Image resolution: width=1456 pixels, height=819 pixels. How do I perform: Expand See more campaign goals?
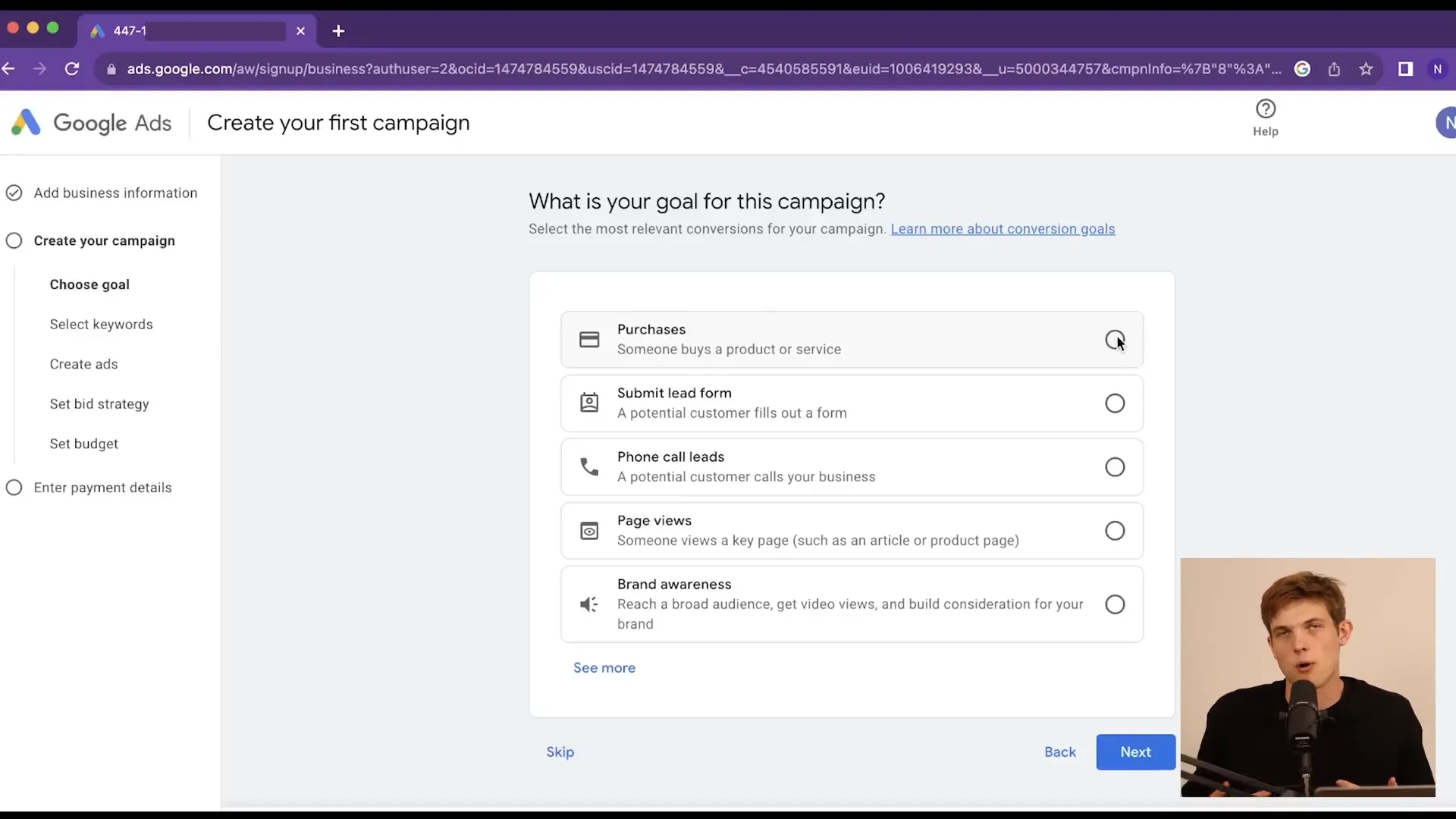[604, 667]
